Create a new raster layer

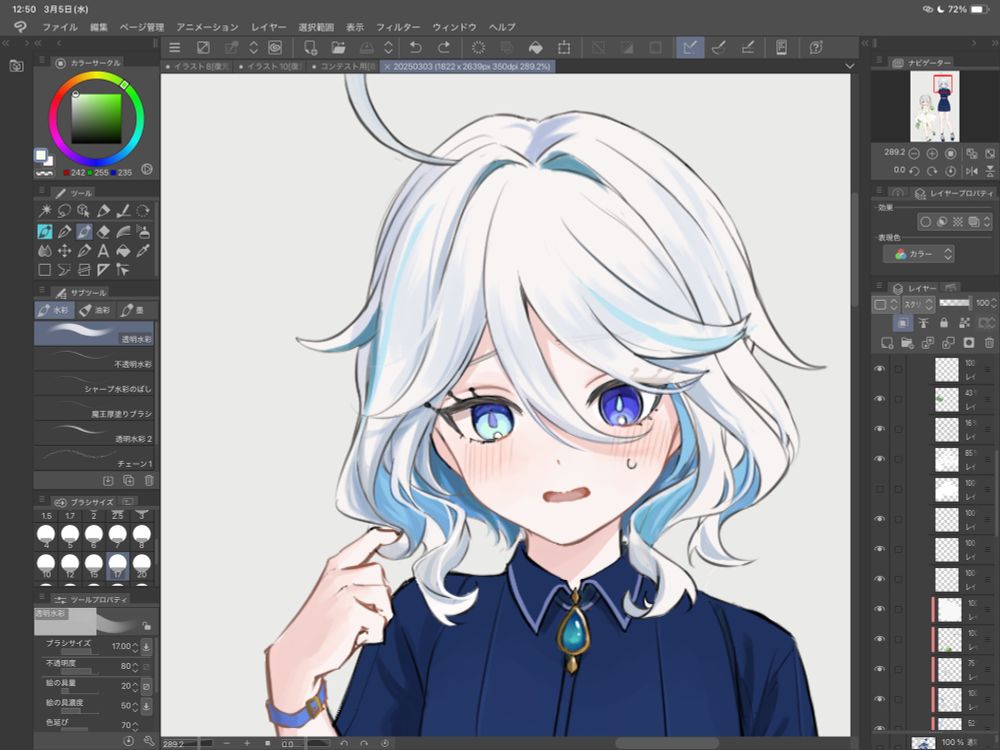coord(886,343)
